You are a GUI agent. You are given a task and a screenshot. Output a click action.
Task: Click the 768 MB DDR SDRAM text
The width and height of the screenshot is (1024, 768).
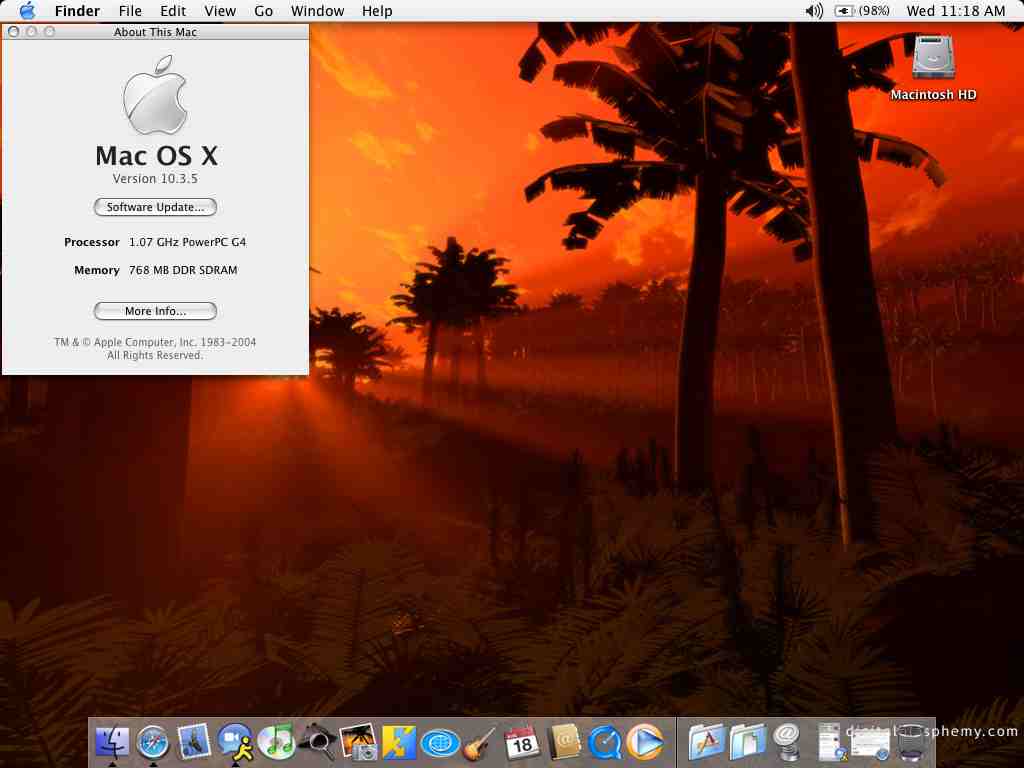(x=183, y=270)
